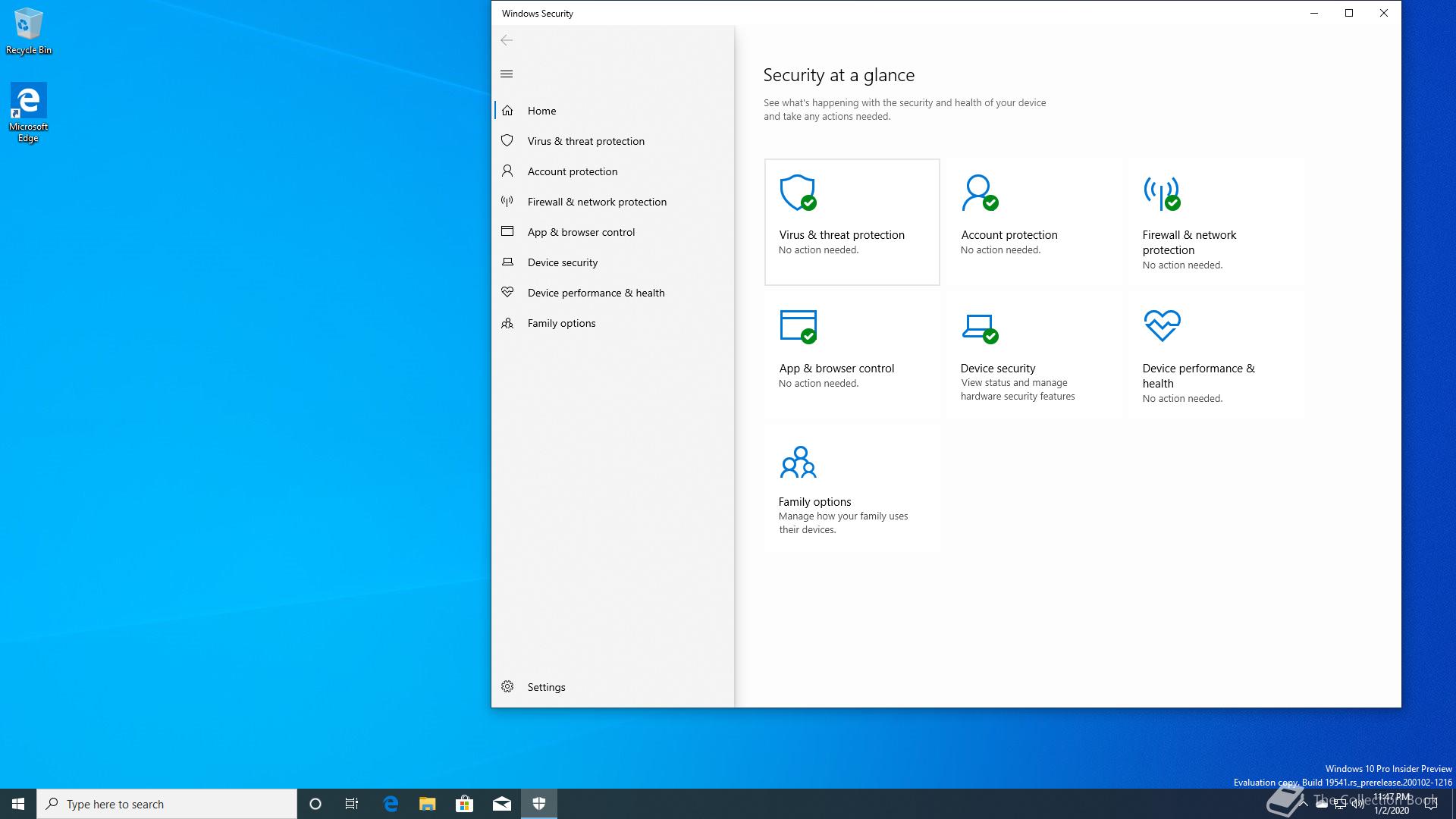Click the Cortana circle on the taskbar
This screenshot has height=819, width=1456.
click(x=315, y=804)
